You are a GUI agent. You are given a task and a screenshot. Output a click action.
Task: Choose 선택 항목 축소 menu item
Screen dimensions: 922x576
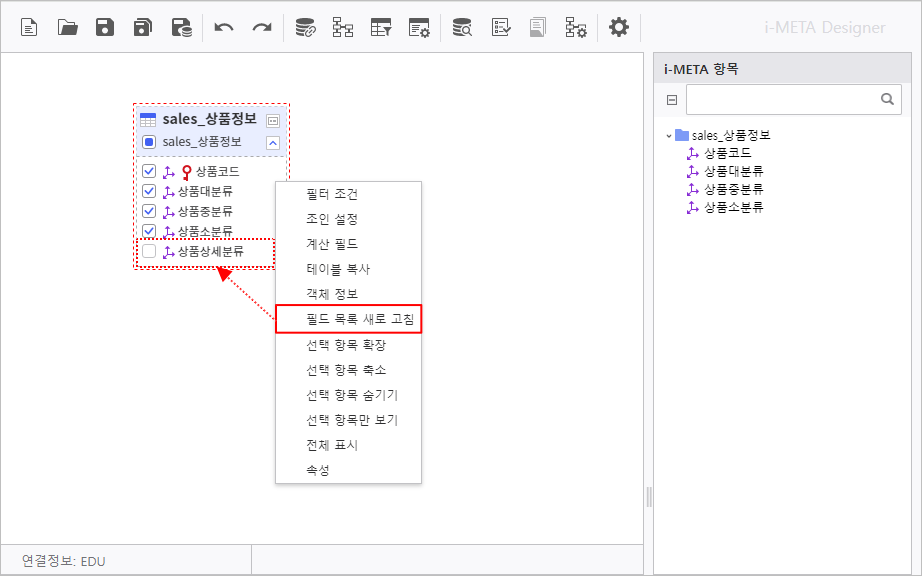click(x=348, y=370)
